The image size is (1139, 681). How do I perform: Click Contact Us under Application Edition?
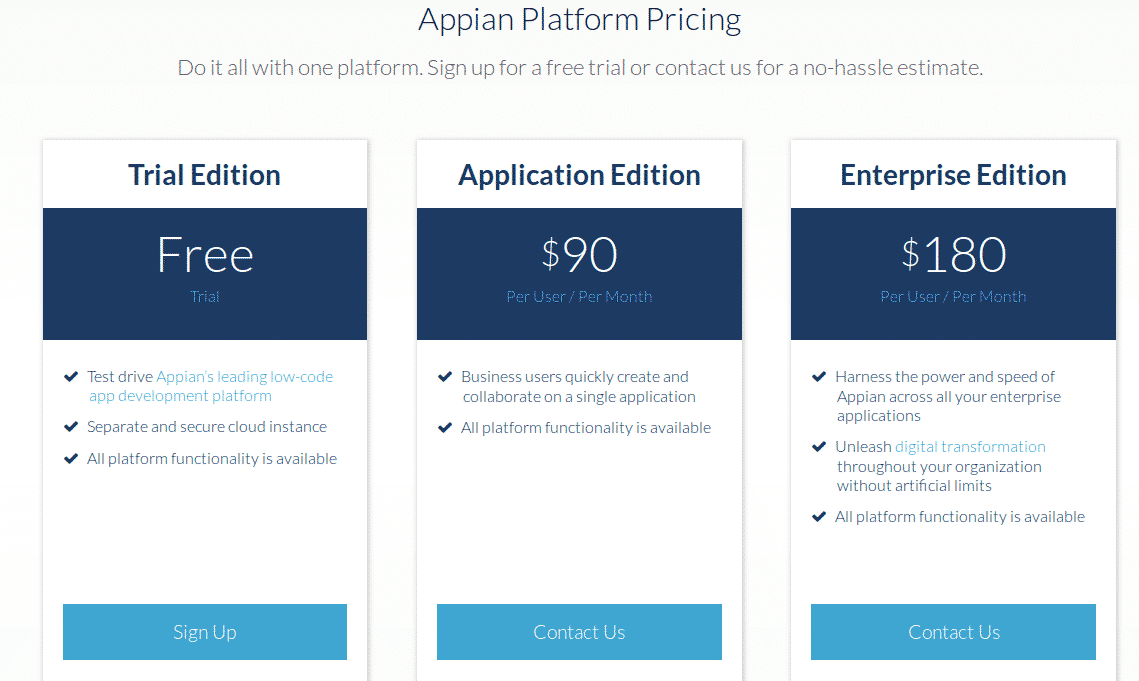(579, 632)
